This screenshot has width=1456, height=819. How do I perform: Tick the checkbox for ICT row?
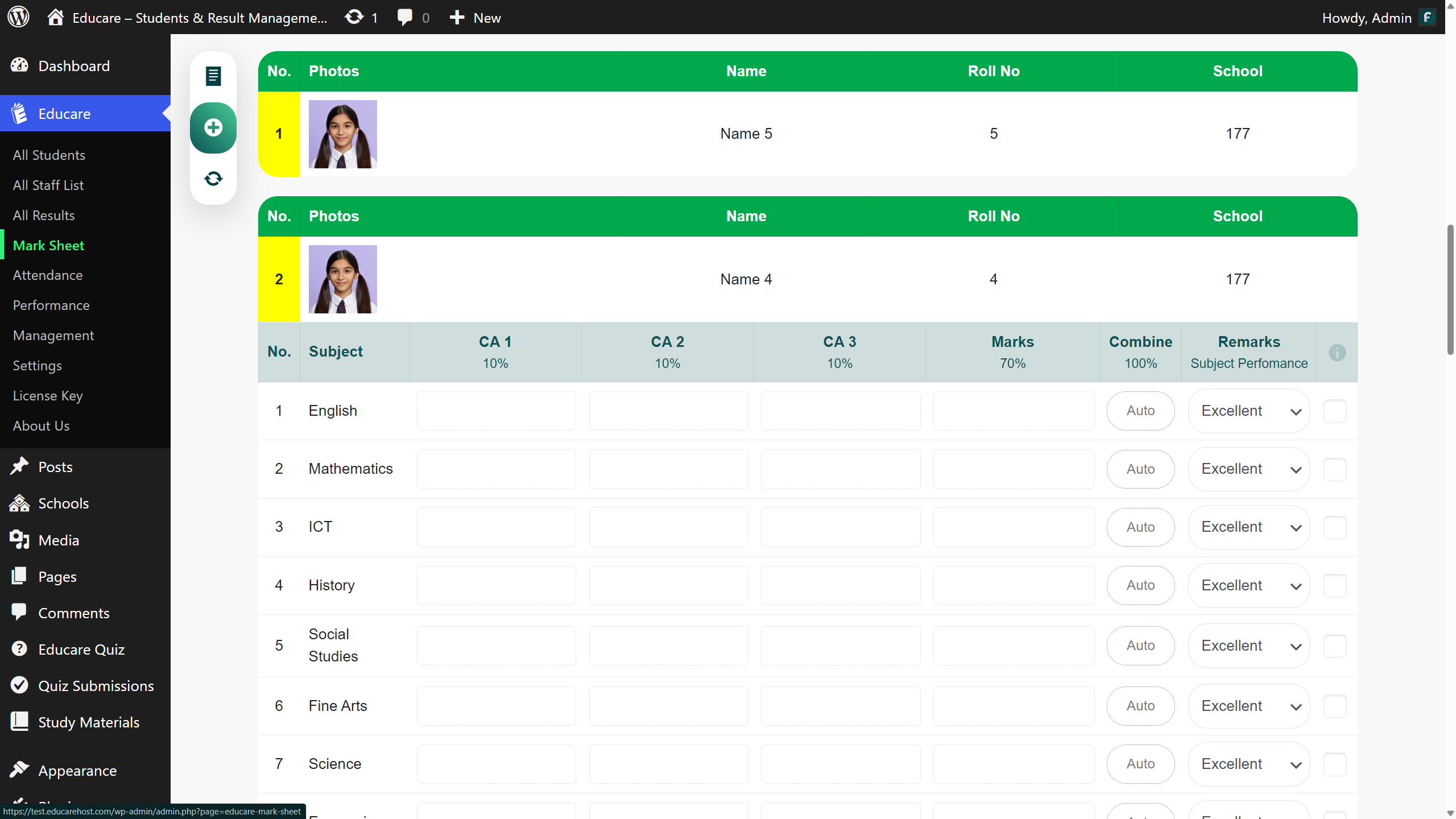click(1335, 527)
